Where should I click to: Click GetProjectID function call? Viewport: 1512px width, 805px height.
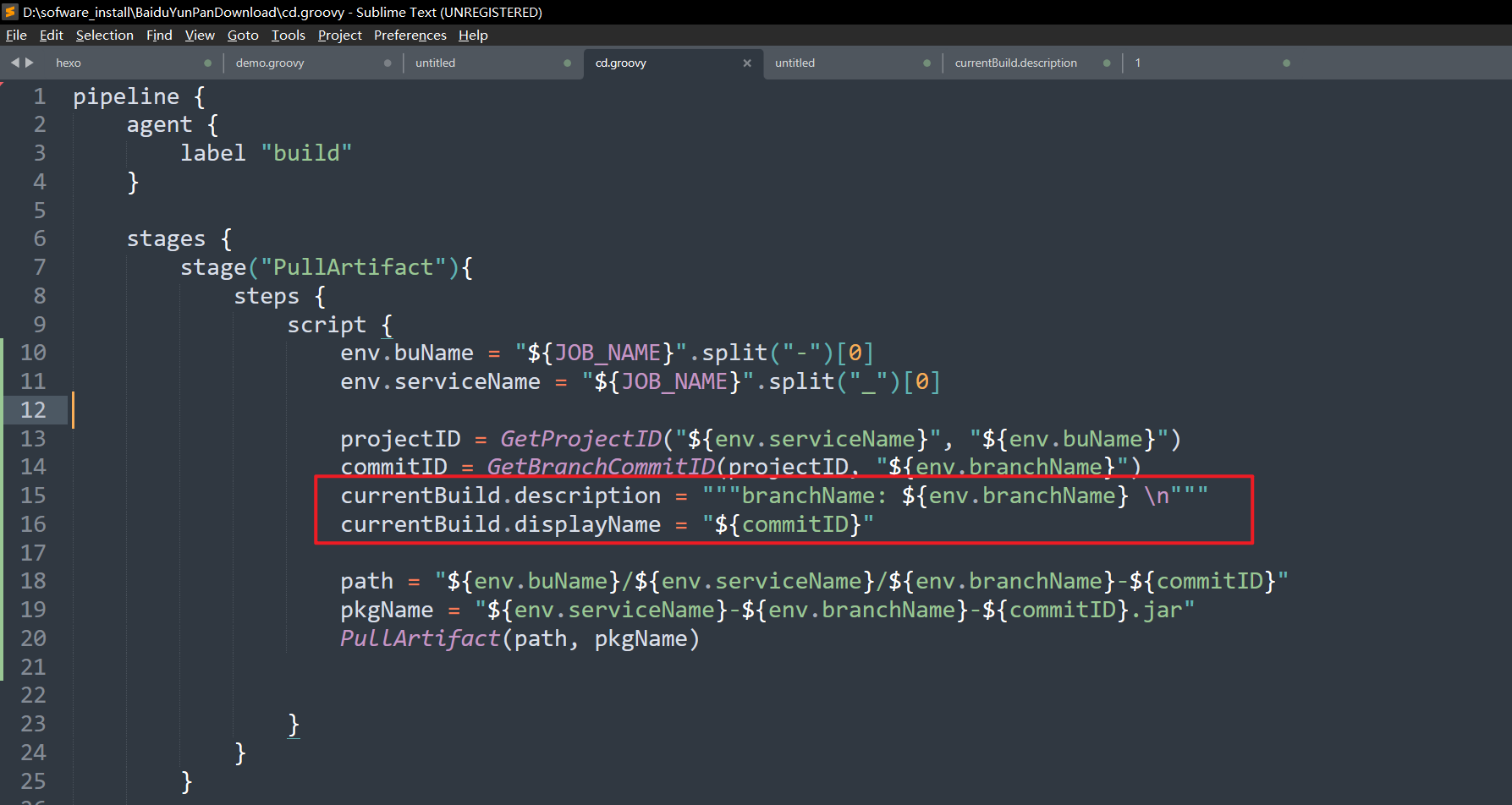[x=580, y=439]
